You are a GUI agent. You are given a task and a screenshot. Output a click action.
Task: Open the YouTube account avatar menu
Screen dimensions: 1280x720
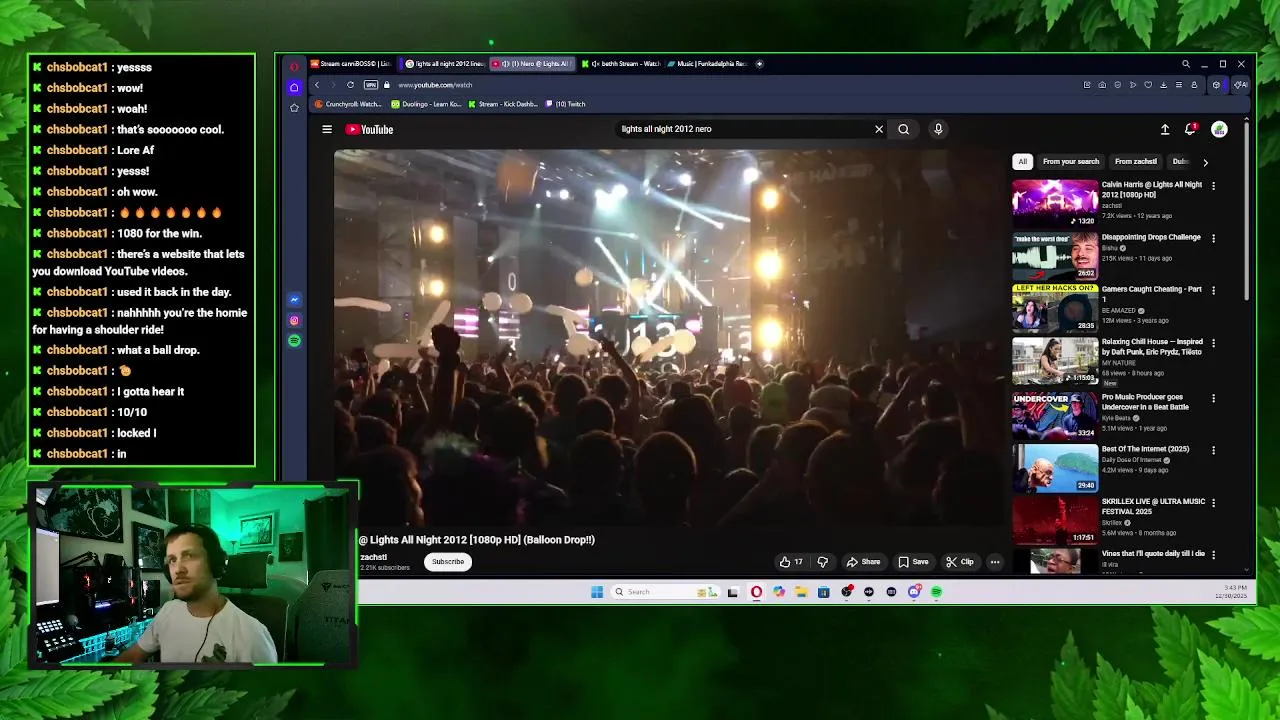point(1219,129)
